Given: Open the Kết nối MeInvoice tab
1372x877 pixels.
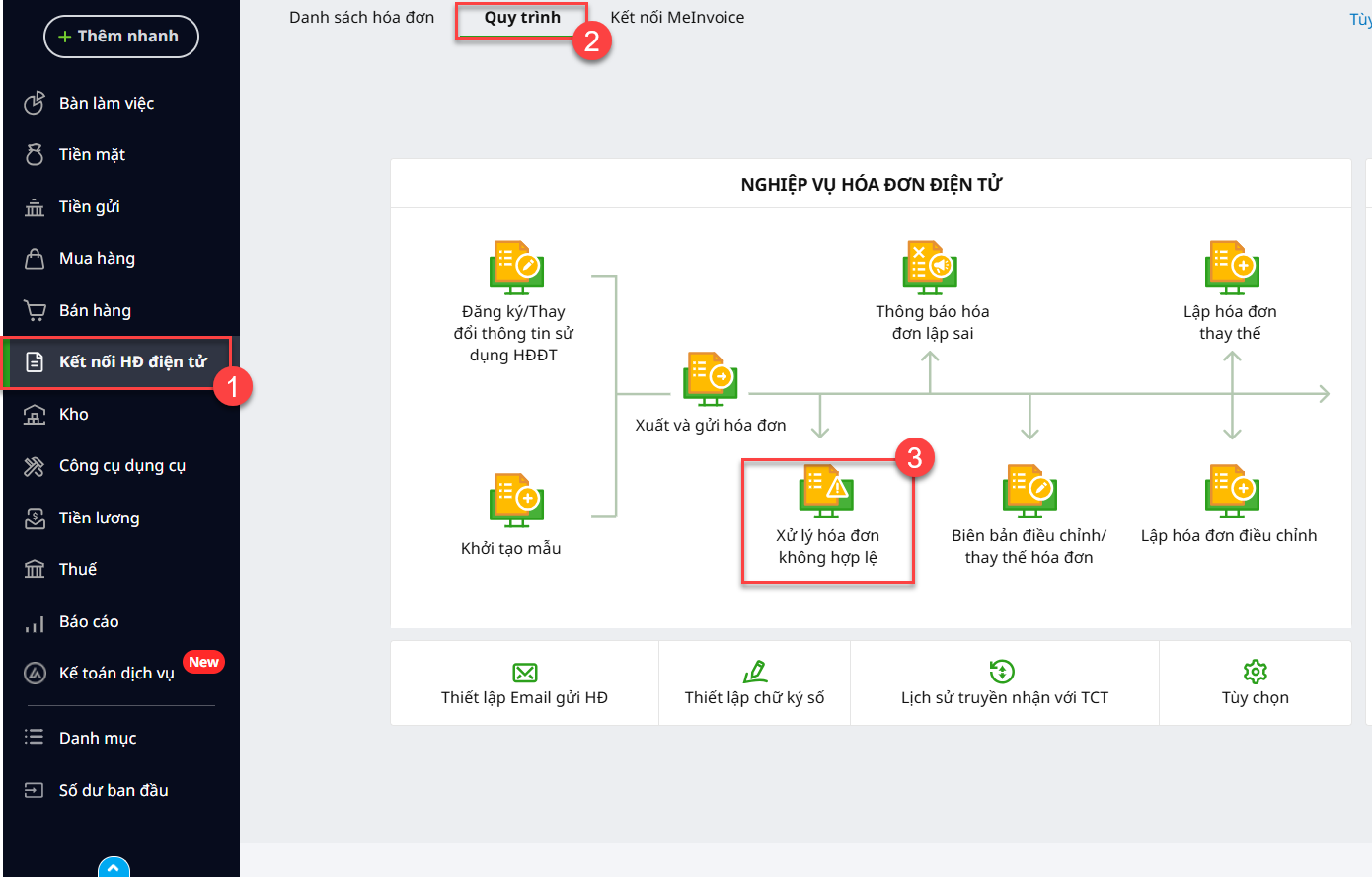Looking at the screenshot, I should coord(677,18).
